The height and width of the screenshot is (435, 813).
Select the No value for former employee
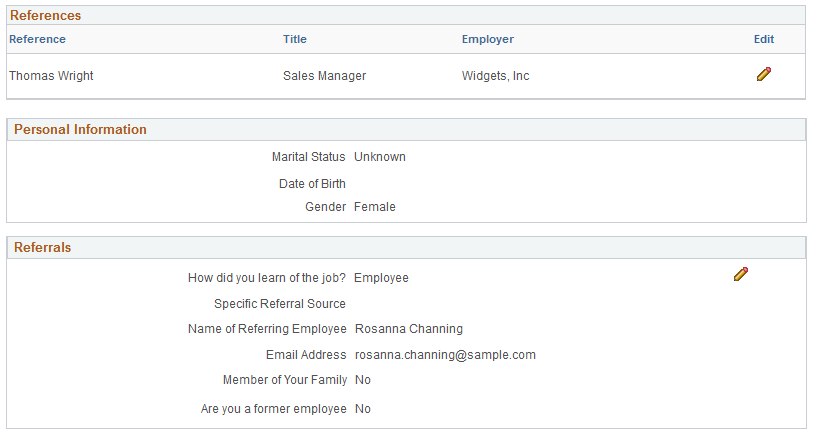pyautogui.click(x=363, y=409)
